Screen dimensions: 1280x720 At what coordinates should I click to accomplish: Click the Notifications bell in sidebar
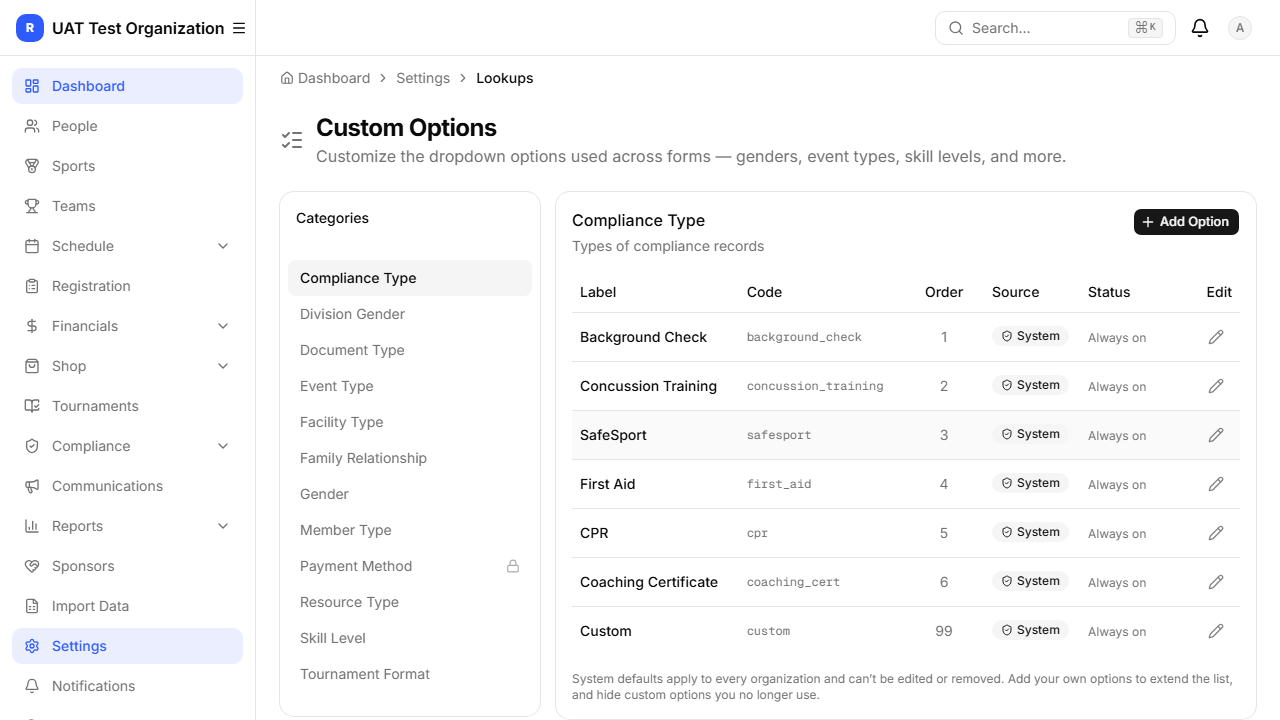(32, 686)
